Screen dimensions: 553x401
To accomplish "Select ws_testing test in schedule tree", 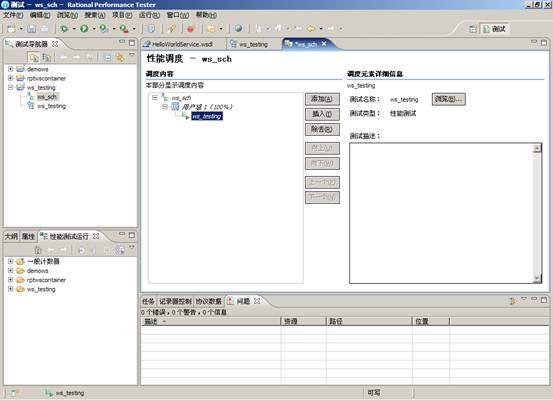I will click(x=207, y=116).
